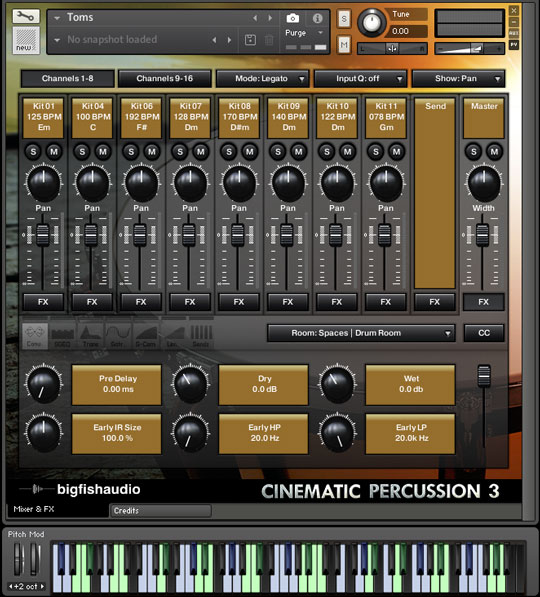The image size is (540, 597).
Task: Solo the instrument with header S button
Action: 344,19
